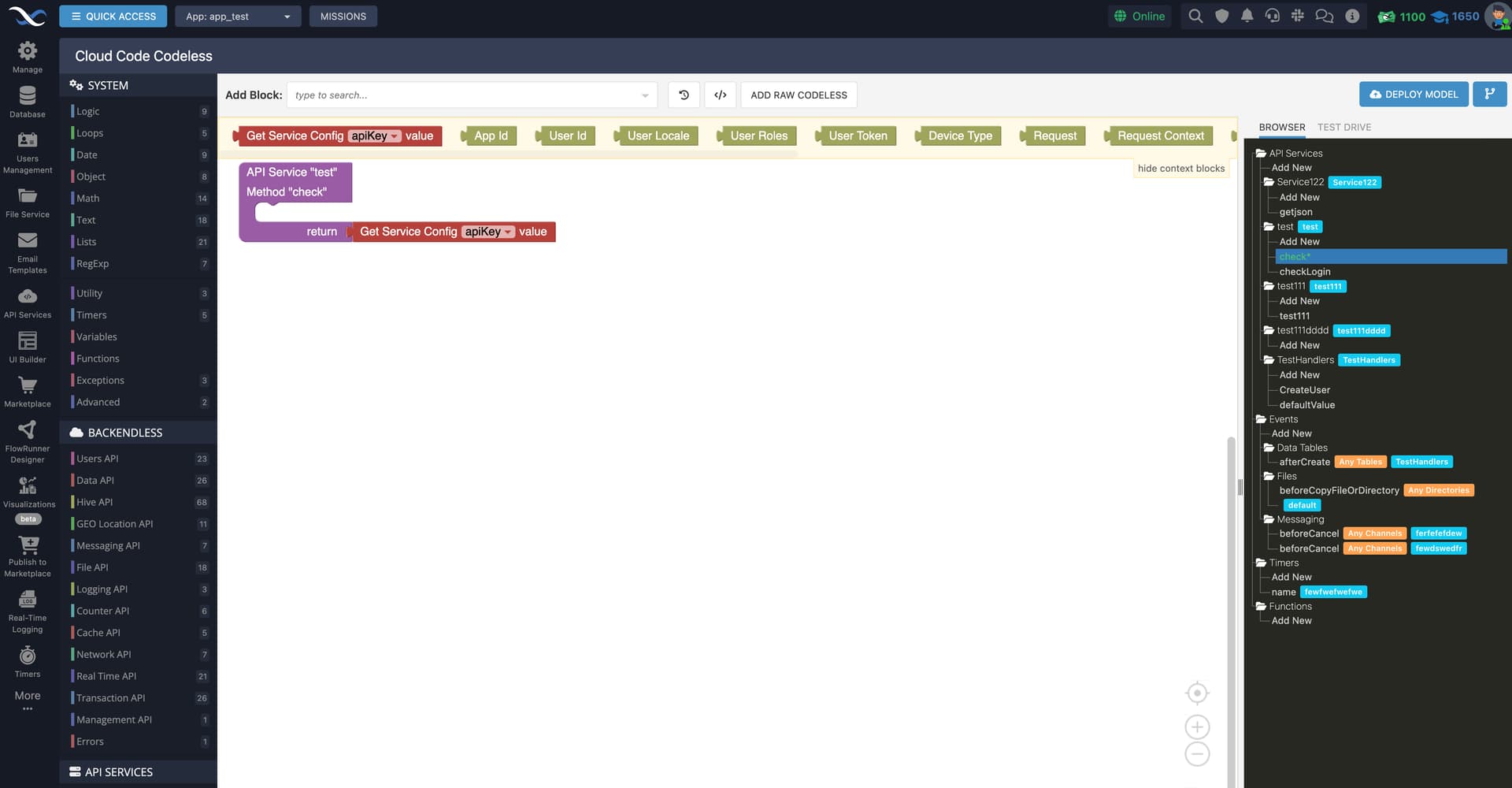This screenshot has width=1512, height=788.
Task: Click the Add Block search input field
Action: click(465, 95)
